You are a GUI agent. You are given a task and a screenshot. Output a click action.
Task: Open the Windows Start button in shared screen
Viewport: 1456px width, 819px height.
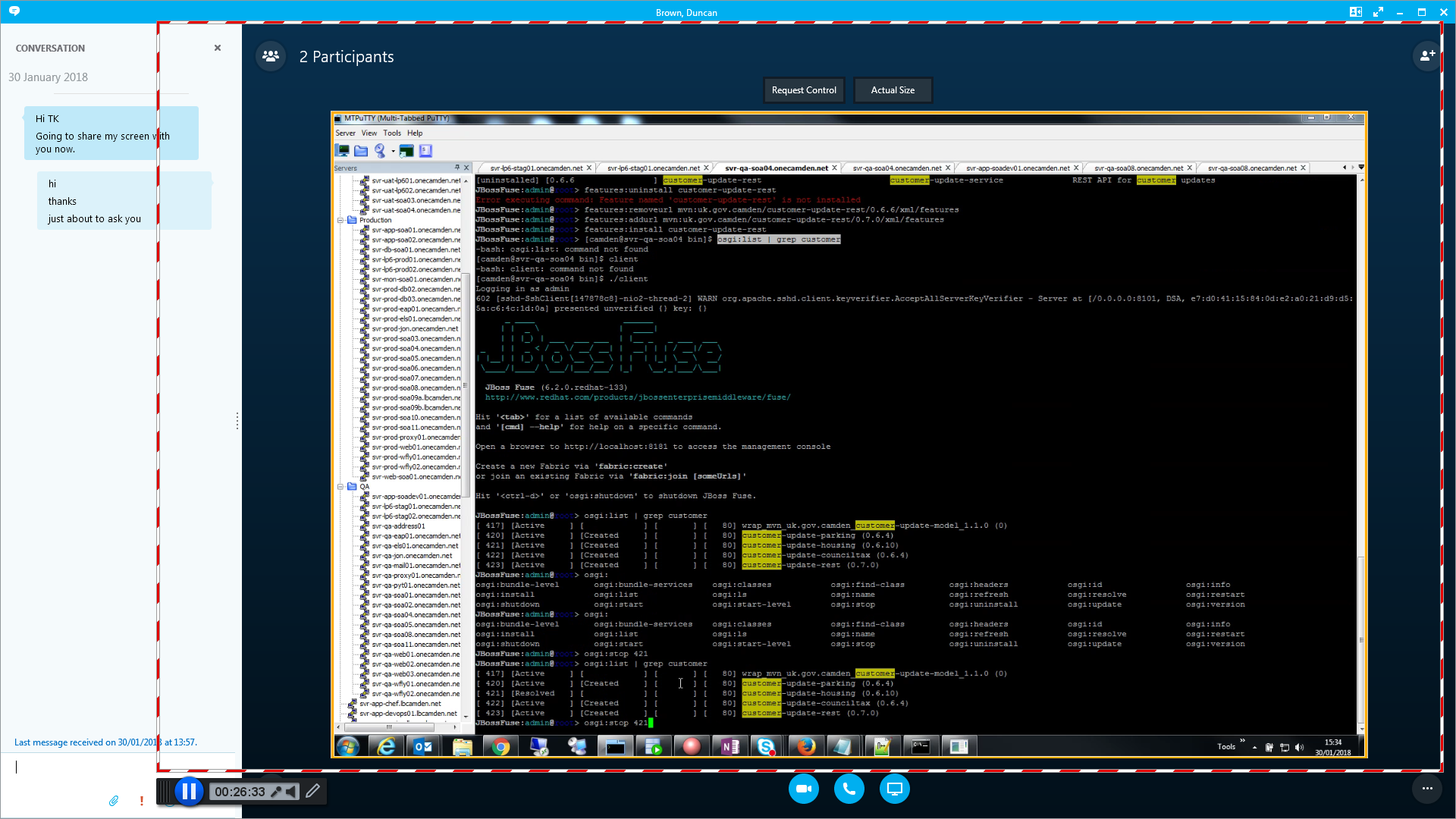click(x=348, y=747)
